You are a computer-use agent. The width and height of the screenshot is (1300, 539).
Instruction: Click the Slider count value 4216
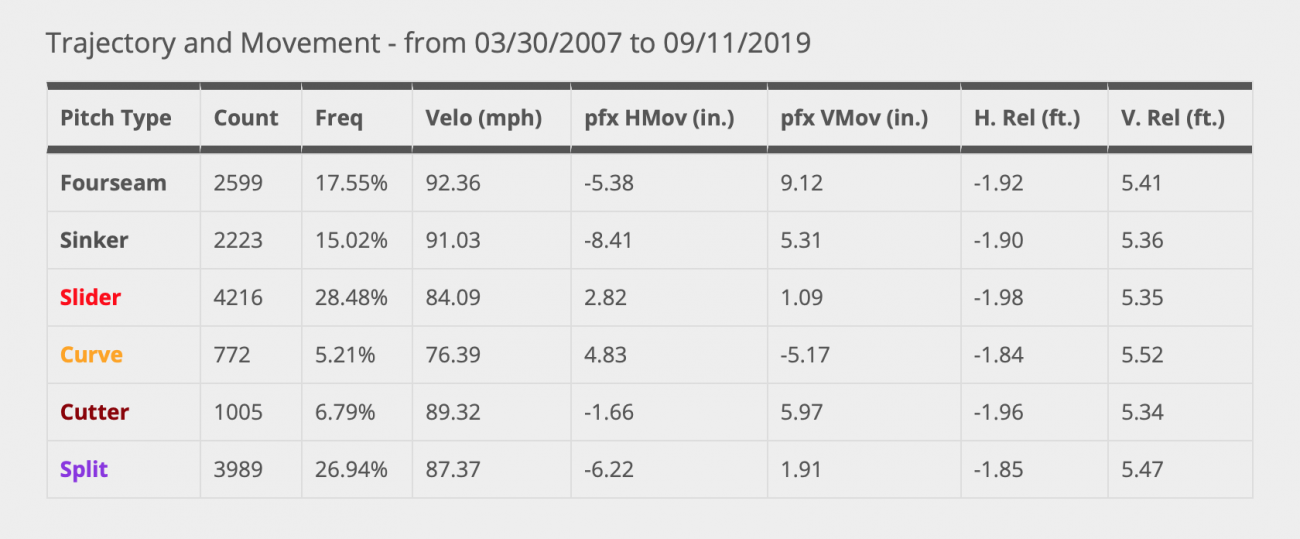[x=236, y=298]
